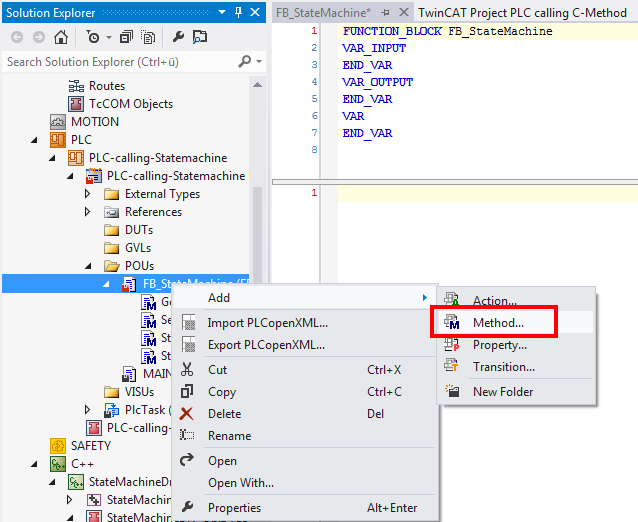The width and height of the screenshot is (638, 522).
Task: Choose Rename in the context menu
Action: [305, 436]
